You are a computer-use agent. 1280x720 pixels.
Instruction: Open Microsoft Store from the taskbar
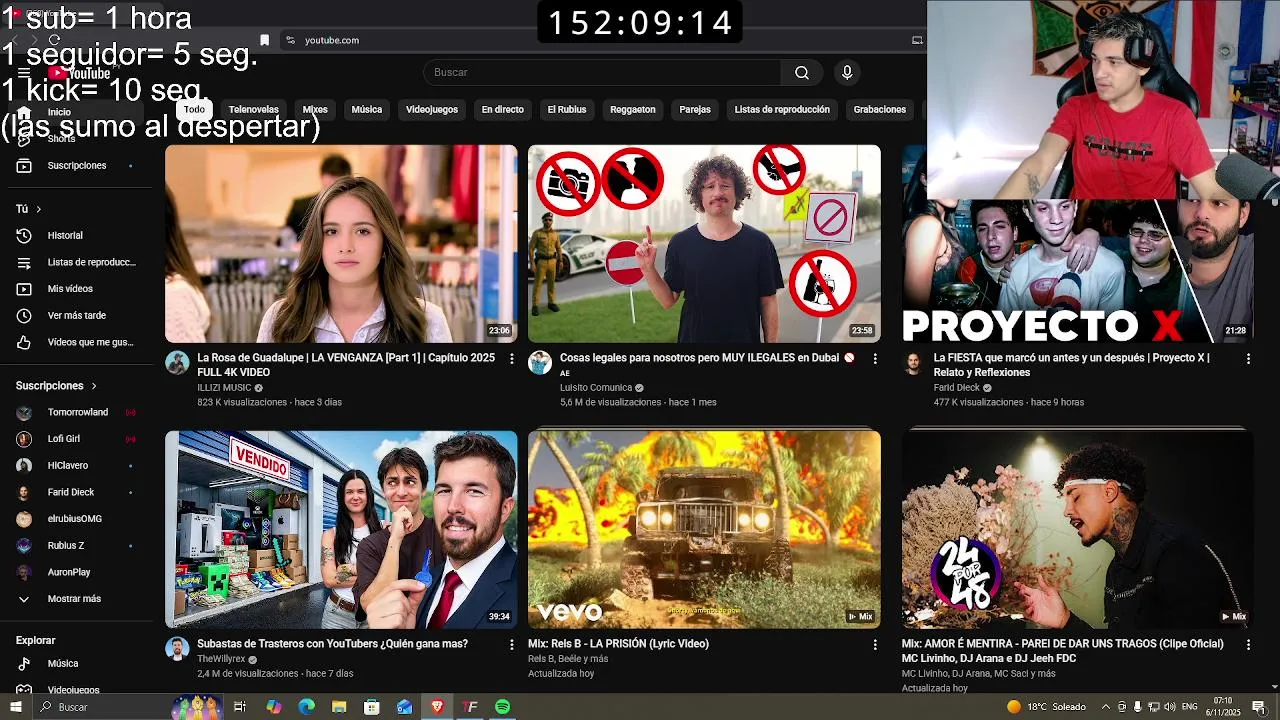pos(372,707)
